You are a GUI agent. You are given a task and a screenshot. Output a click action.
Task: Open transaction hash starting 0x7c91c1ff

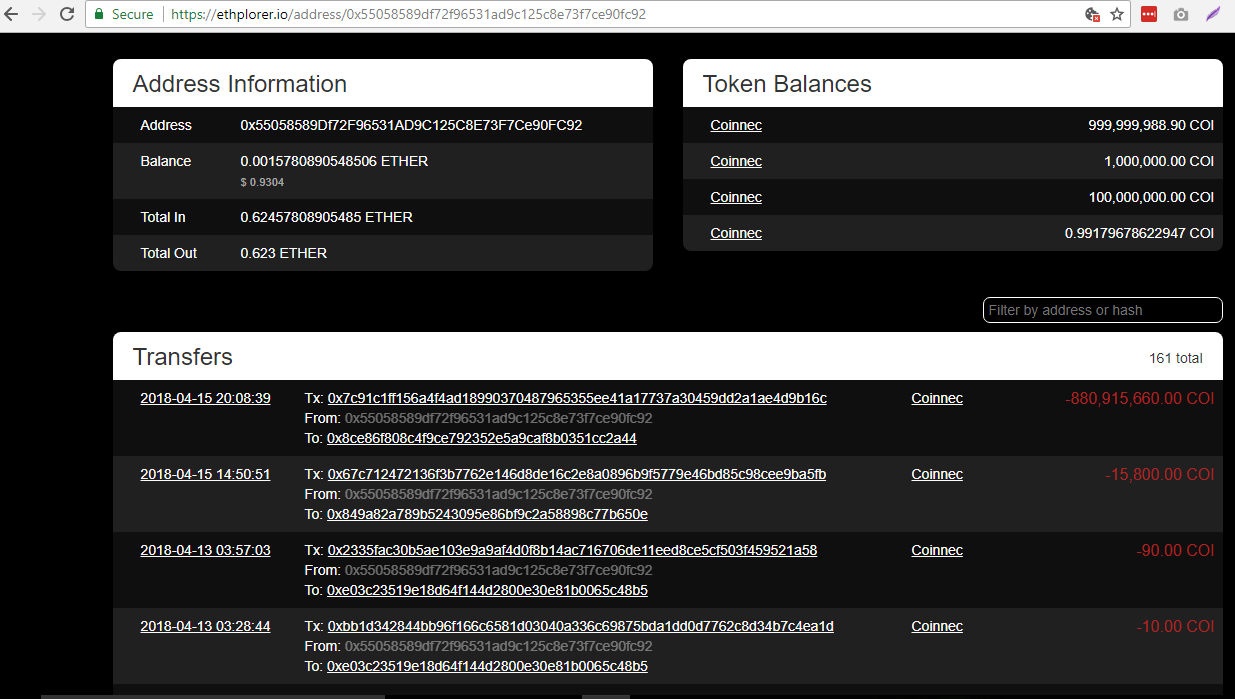[x=577, y=398]
